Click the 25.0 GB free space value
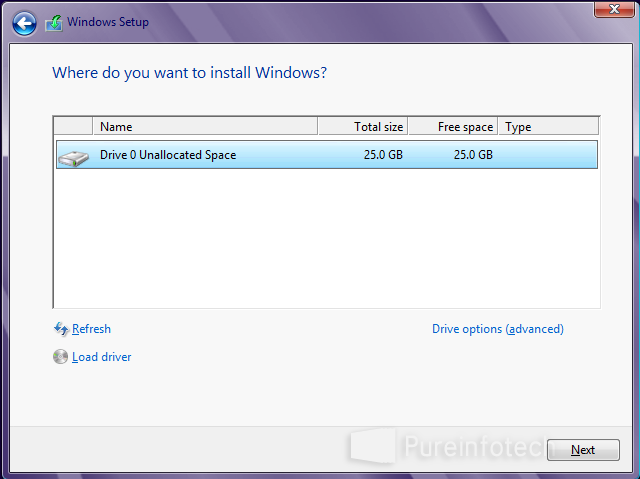The height and width of the screenshot is (479, 640). 473,155
